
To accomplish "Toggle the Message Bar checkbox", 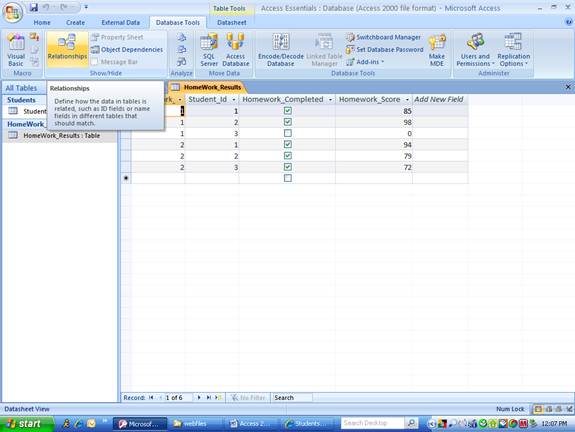I will point(95,62).
